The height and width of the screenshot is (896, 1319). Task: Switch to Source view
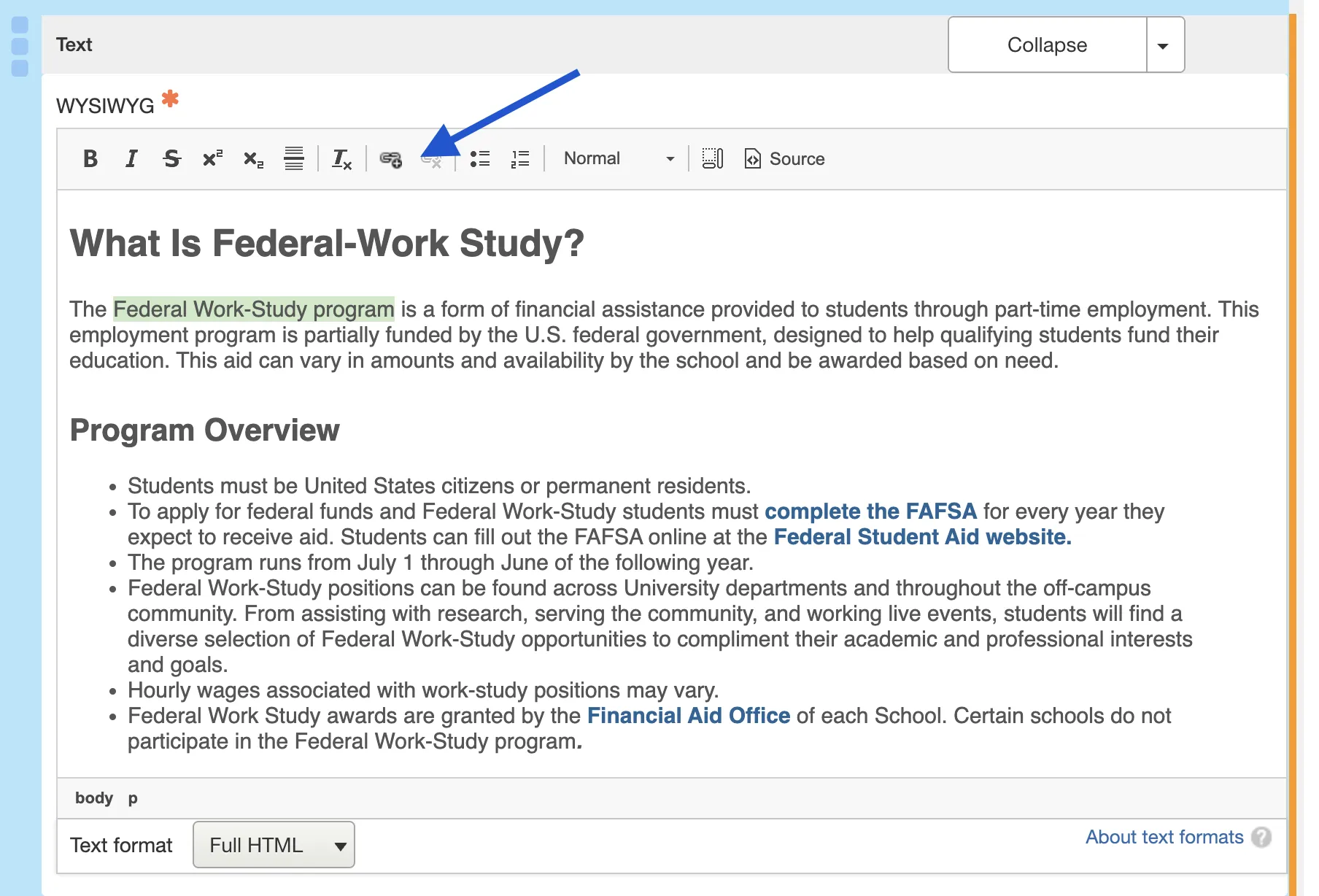pyautogui.click(x=784, y=158)
